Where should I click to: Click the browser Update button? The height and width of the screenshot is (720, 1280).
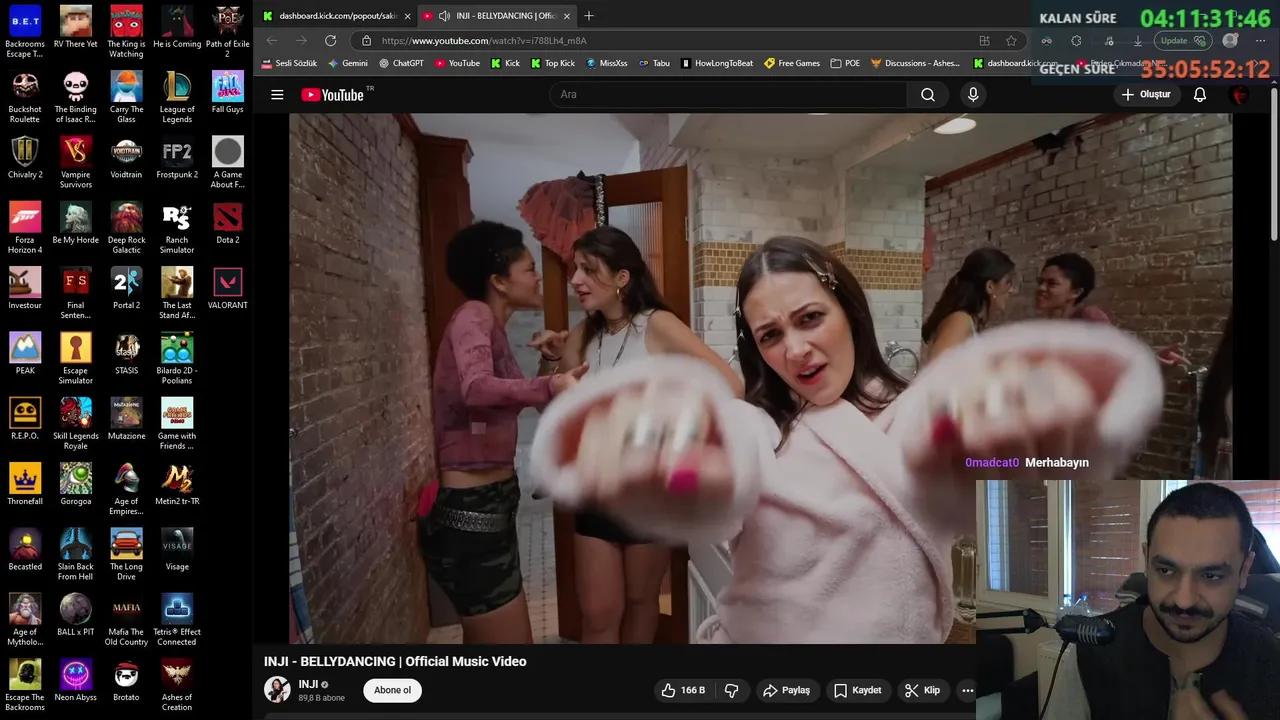1183,41
